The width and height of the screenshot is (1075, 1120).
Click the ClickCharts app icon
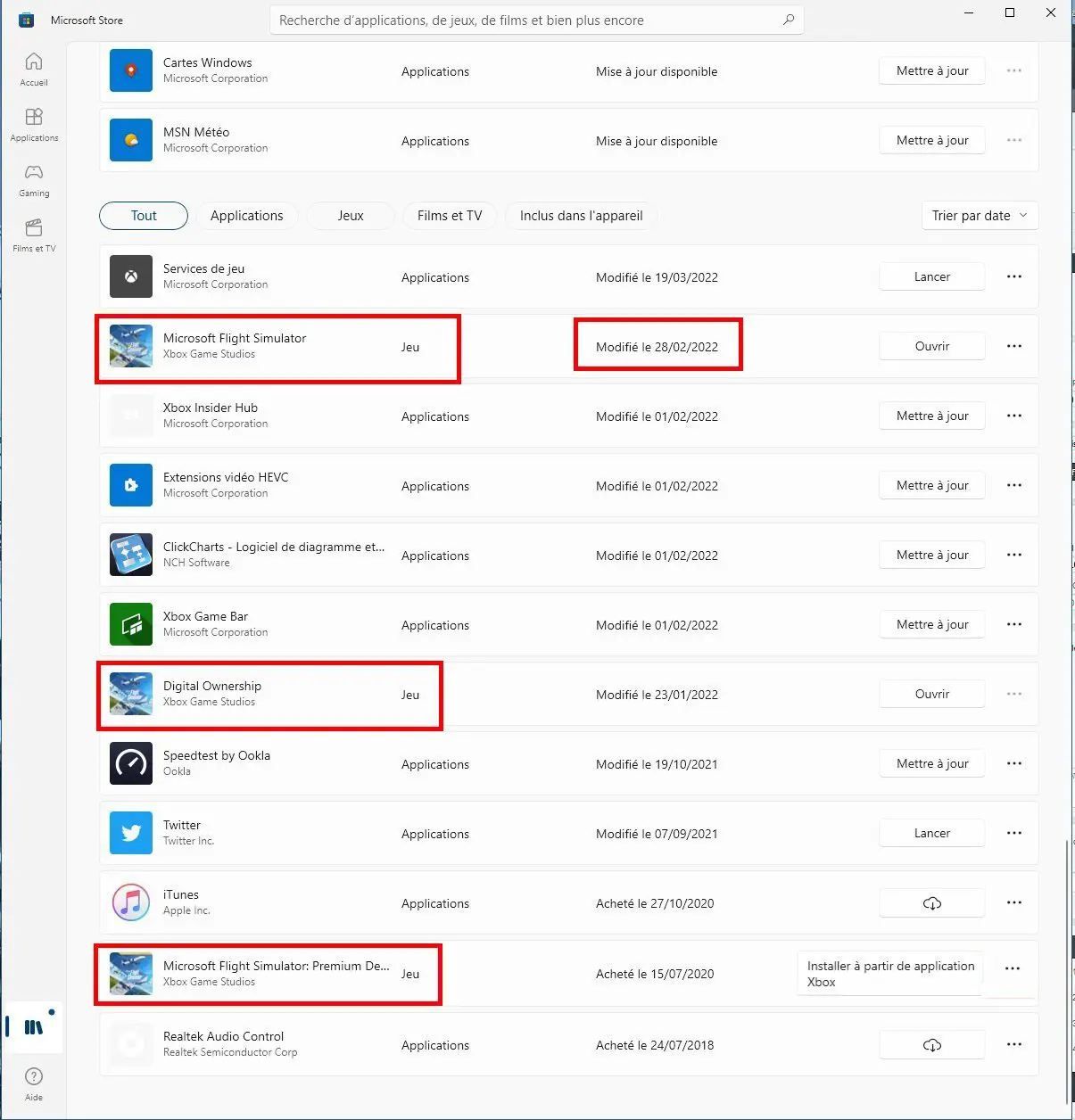tap(131, 555)
